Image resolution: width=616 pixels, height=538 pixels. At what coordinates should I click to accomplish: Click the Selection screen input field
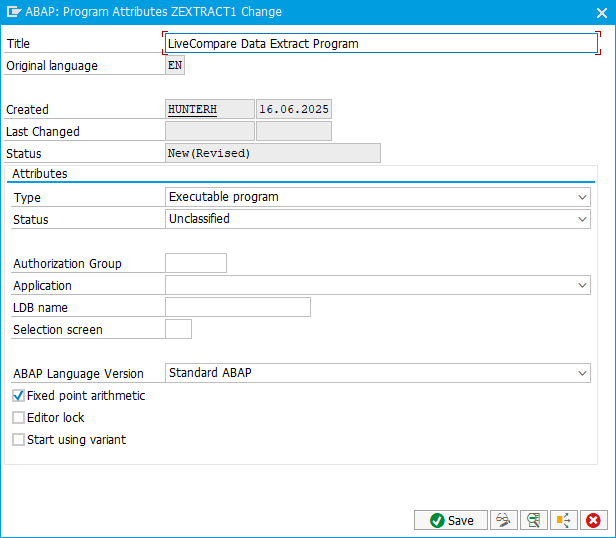178,329
